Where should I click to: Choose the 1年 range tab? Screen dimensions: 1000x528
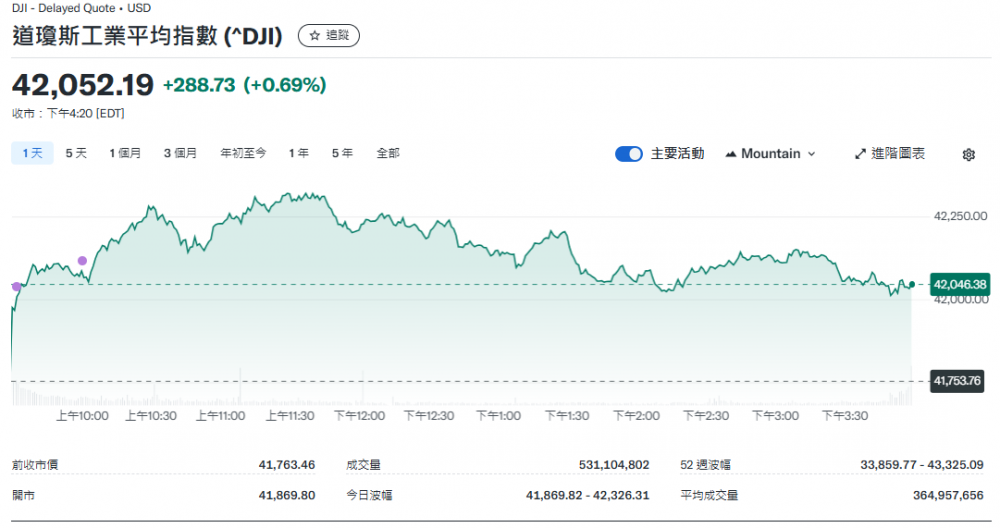[298, 153]
